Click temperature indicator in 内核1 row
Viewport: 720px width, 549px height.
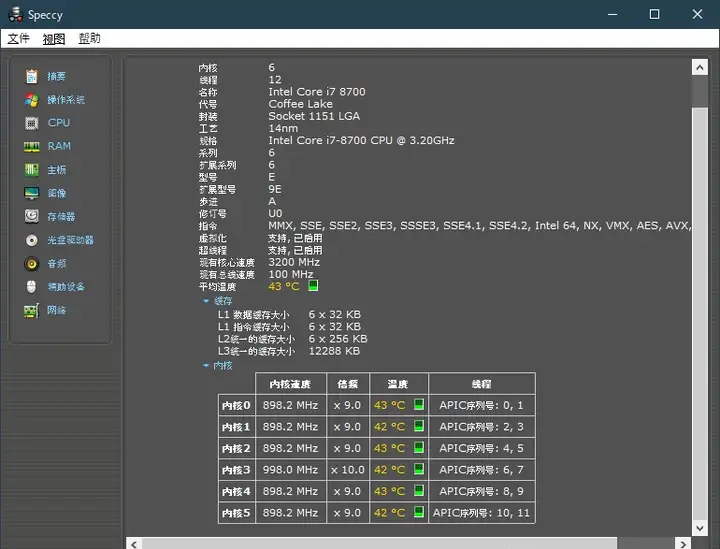click(x=418, y=426)
